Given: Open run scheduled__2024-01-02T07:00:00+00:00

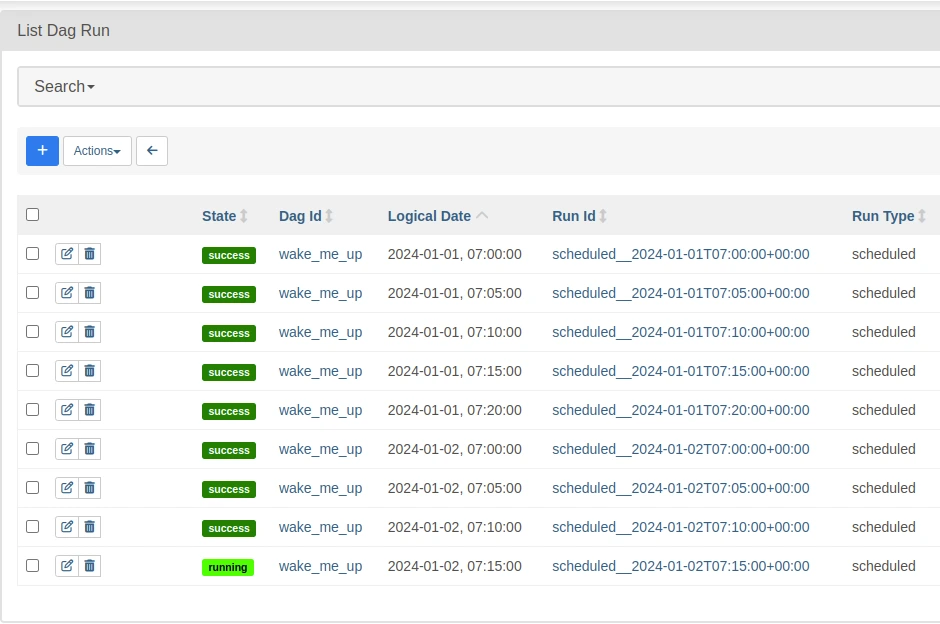Looking at the screenshot, I should click(x=680, y=449).
